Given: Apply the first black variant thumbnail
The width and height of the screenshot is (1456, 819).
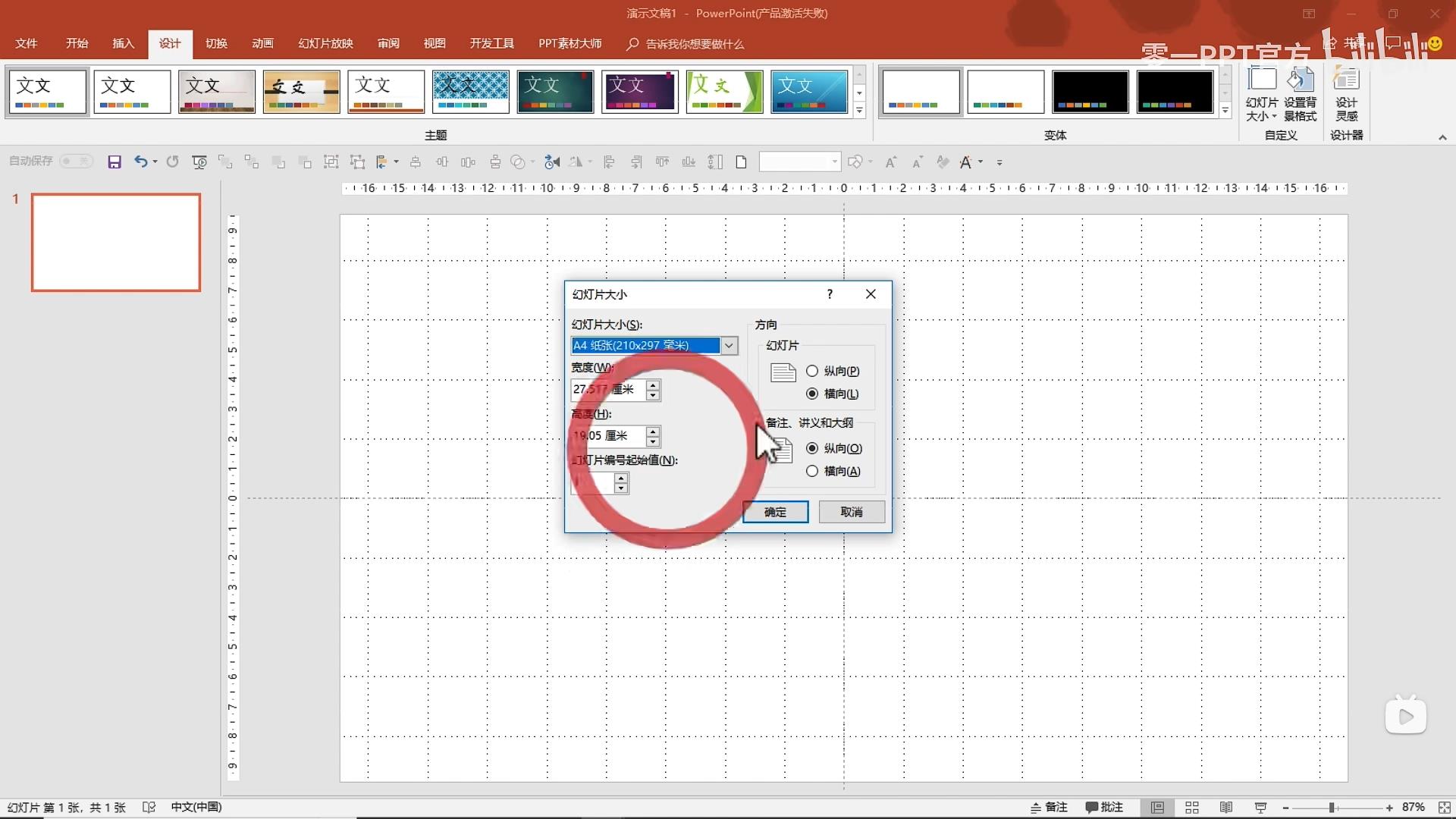Looking at the screenshot, I should pos(1090,92).
